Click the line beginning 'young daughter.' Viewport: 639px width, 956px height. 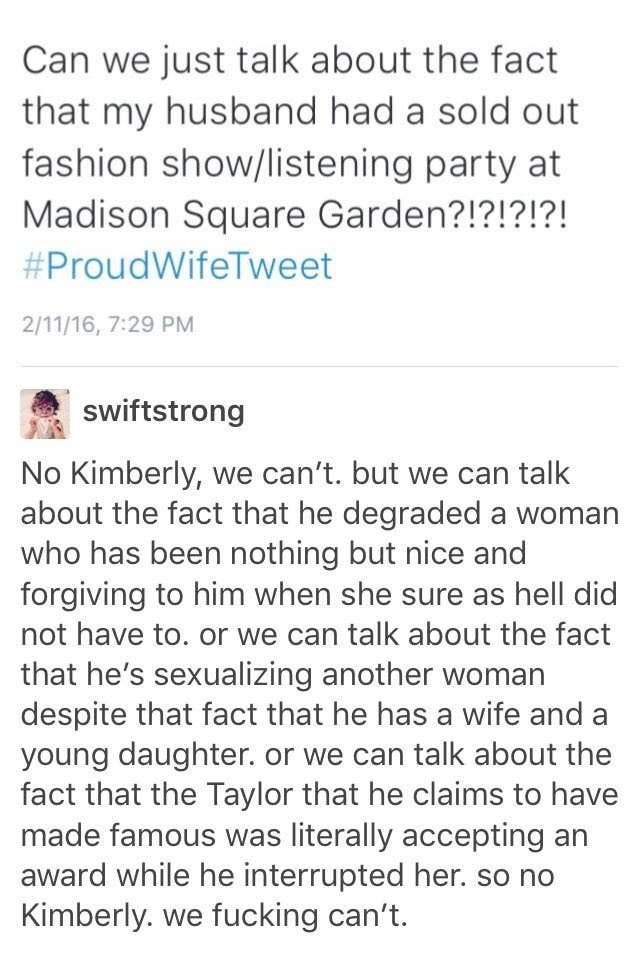tap(316, 755)
